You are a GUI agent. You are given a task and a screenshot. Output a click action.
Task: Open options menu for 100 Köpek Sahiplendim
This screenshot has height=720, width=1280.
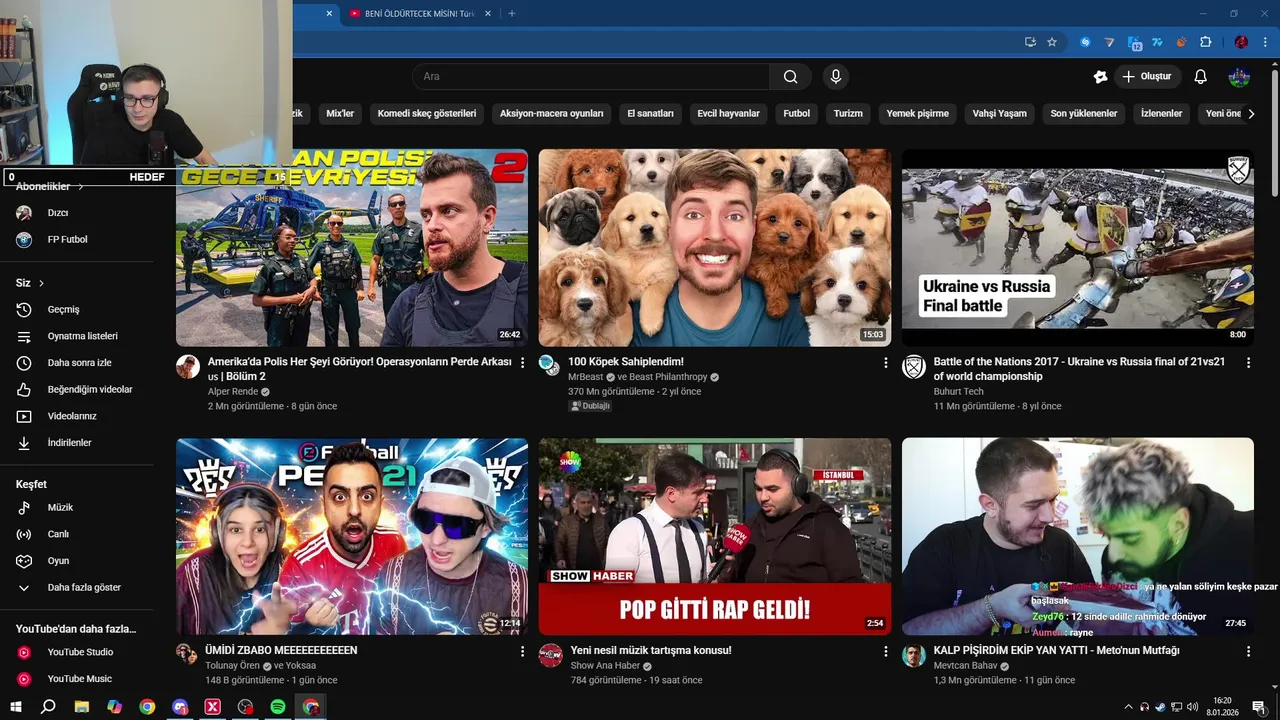[x=885, y=363]
